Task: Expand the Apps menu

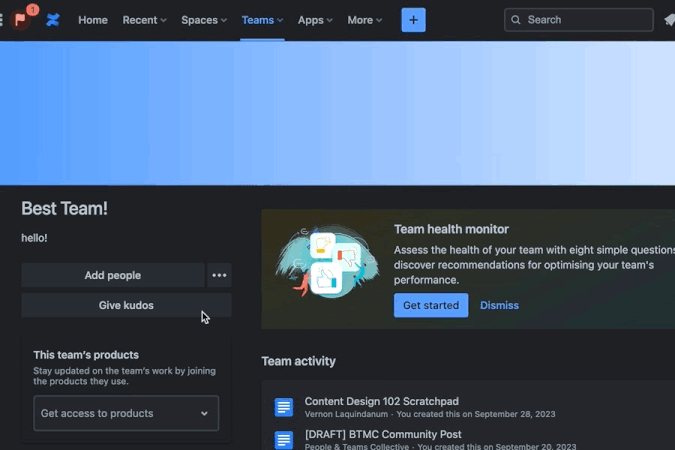Action: click(x=315, y=20)
